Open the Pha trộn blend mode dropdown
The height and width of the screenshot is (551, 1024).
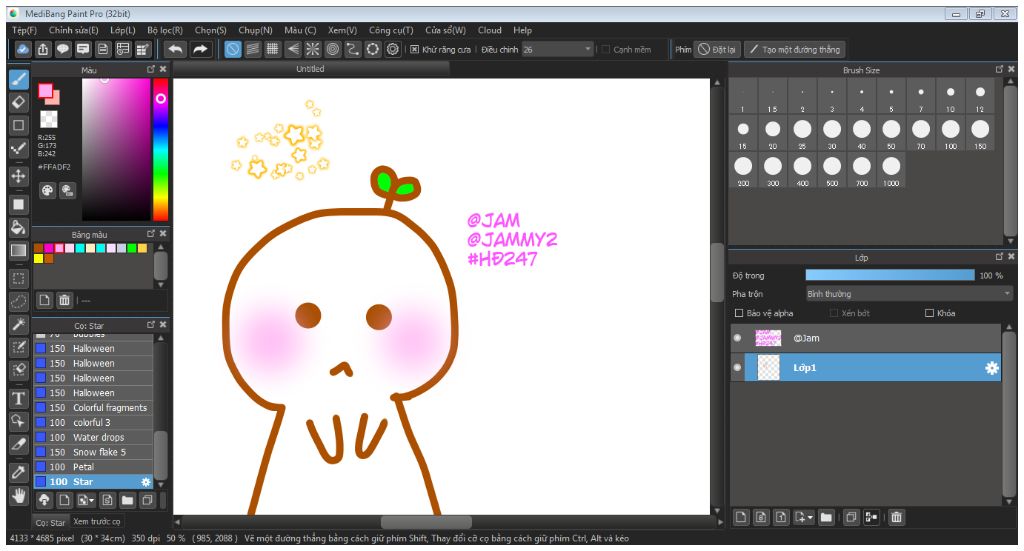tap(908, 294)
